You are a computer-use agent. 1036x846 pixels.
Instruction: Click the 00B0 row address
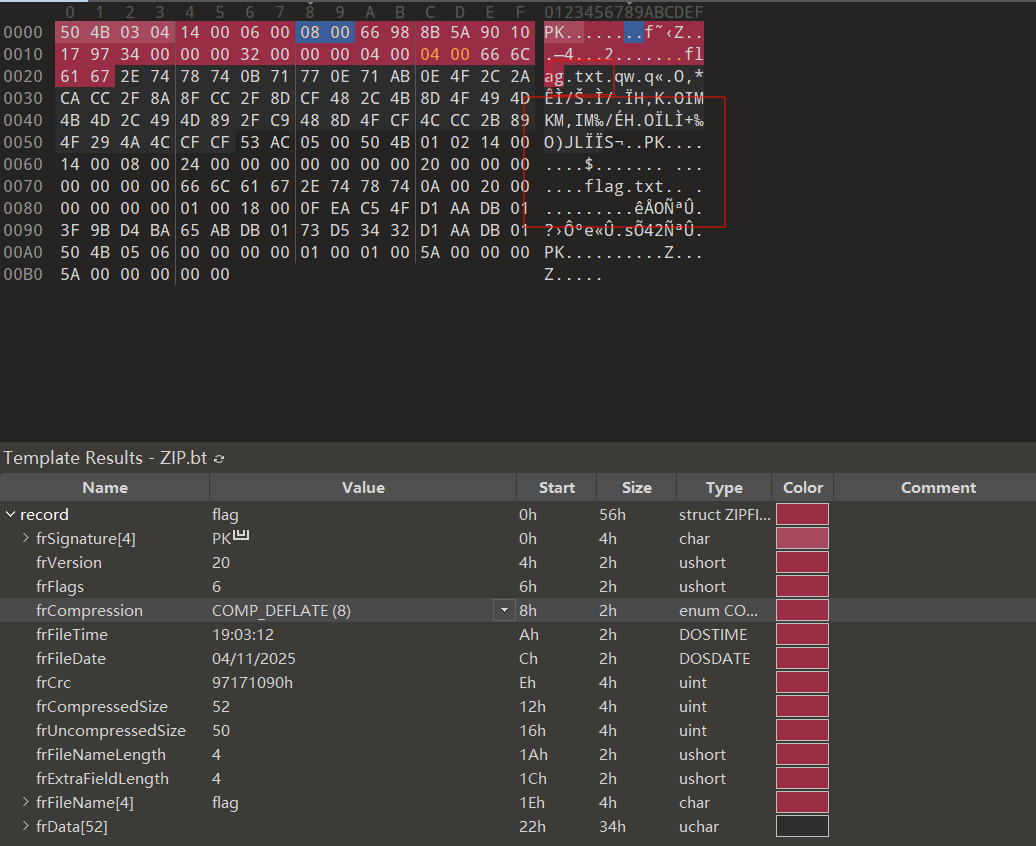tap(23, 274)
